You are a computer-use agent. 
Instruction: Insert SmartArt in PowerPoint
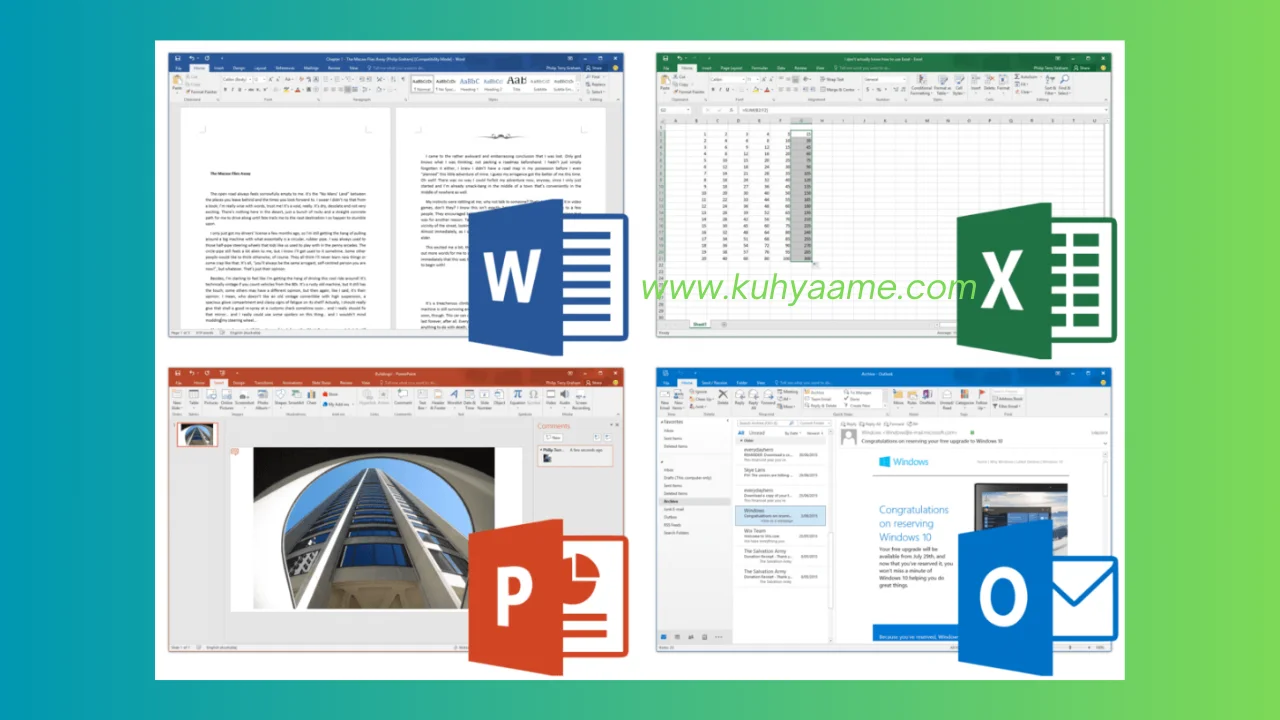tap(296, 396)
